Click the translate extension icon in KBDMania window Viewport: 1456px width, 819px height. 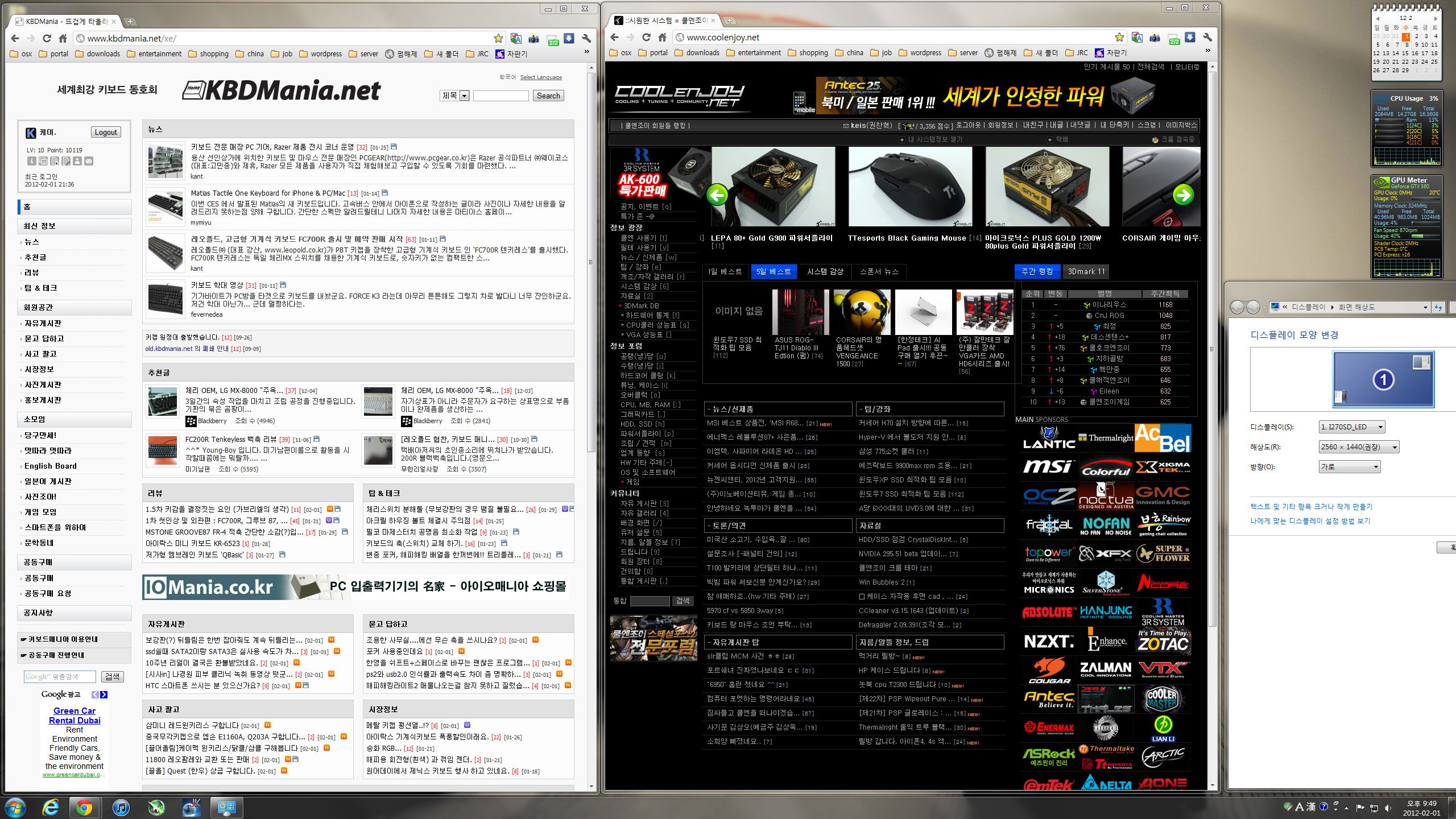pos(516,38)
